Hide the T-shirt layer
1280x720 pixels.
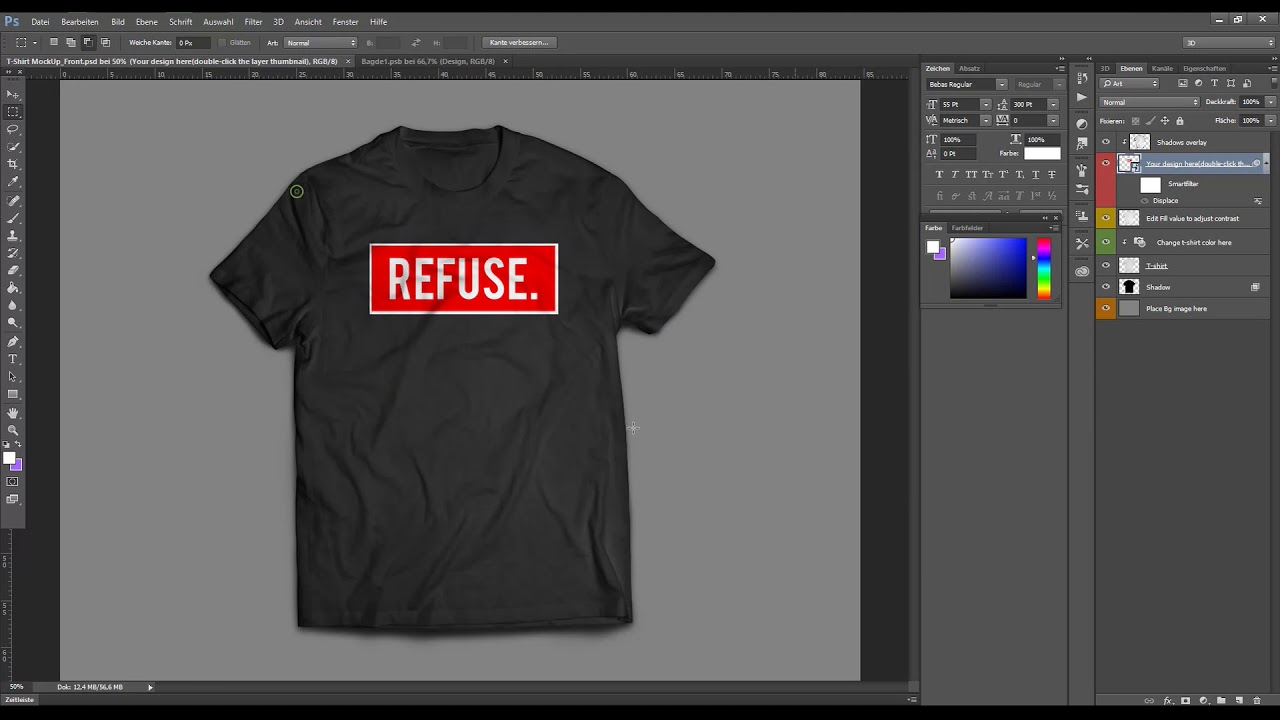point(1106,265)
